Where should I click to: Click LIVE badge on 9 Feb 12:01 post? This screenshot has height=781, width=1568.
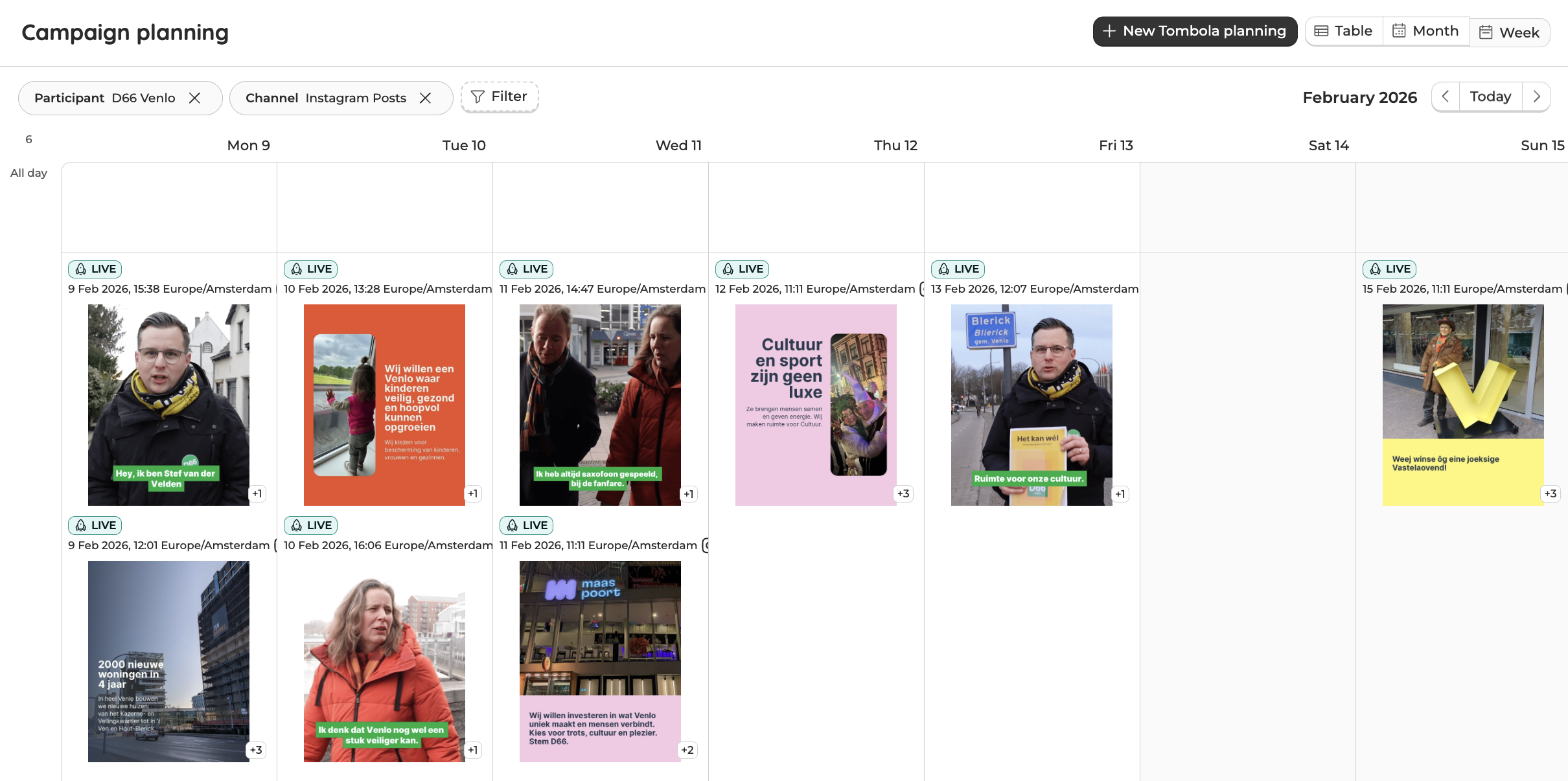(95, 525)
